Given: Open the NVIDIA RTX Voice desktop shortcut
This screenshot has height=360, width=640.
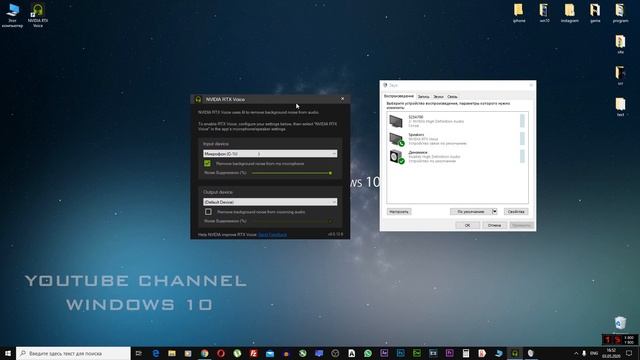Looking at the screenshot, I should [x=38, y=16].
